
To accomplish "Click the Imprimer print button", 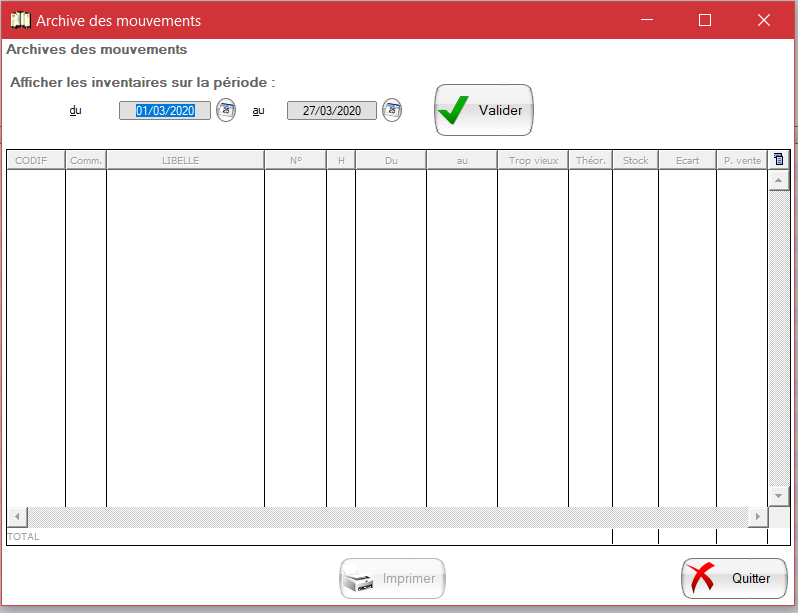I will [x=392, y=578].
